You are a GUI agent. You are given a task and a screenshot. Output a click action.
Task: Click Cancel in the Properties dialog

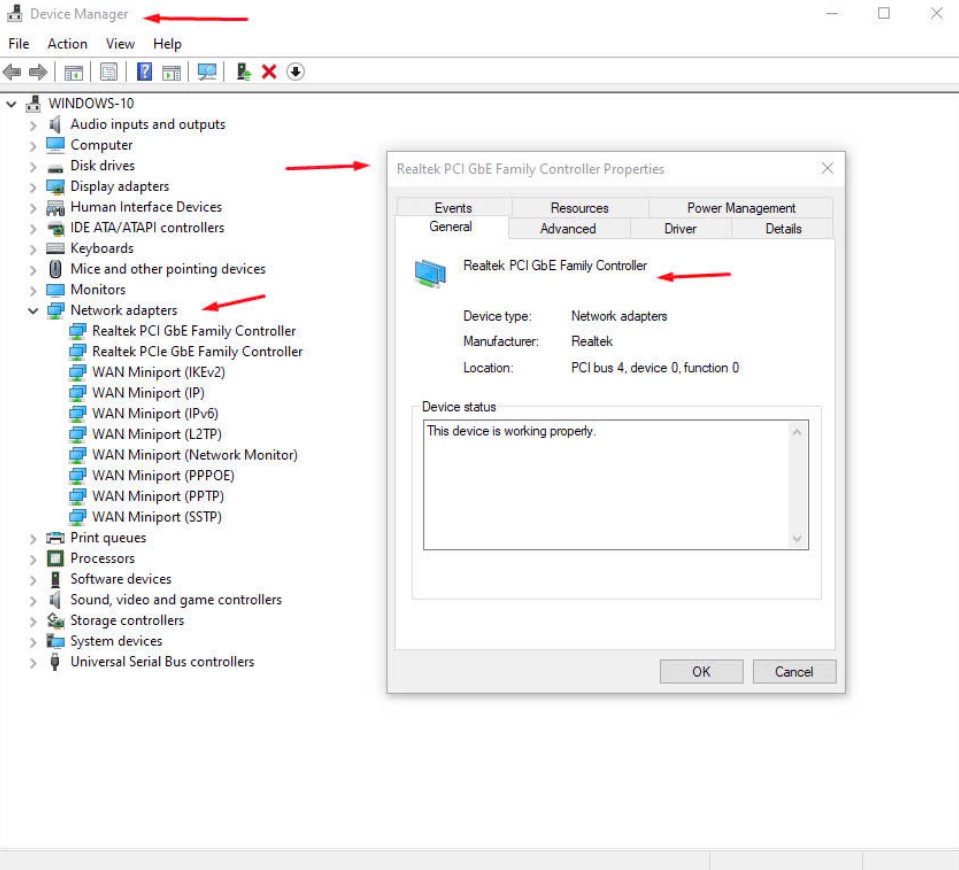pyautogui.click(x=794, y=672)
